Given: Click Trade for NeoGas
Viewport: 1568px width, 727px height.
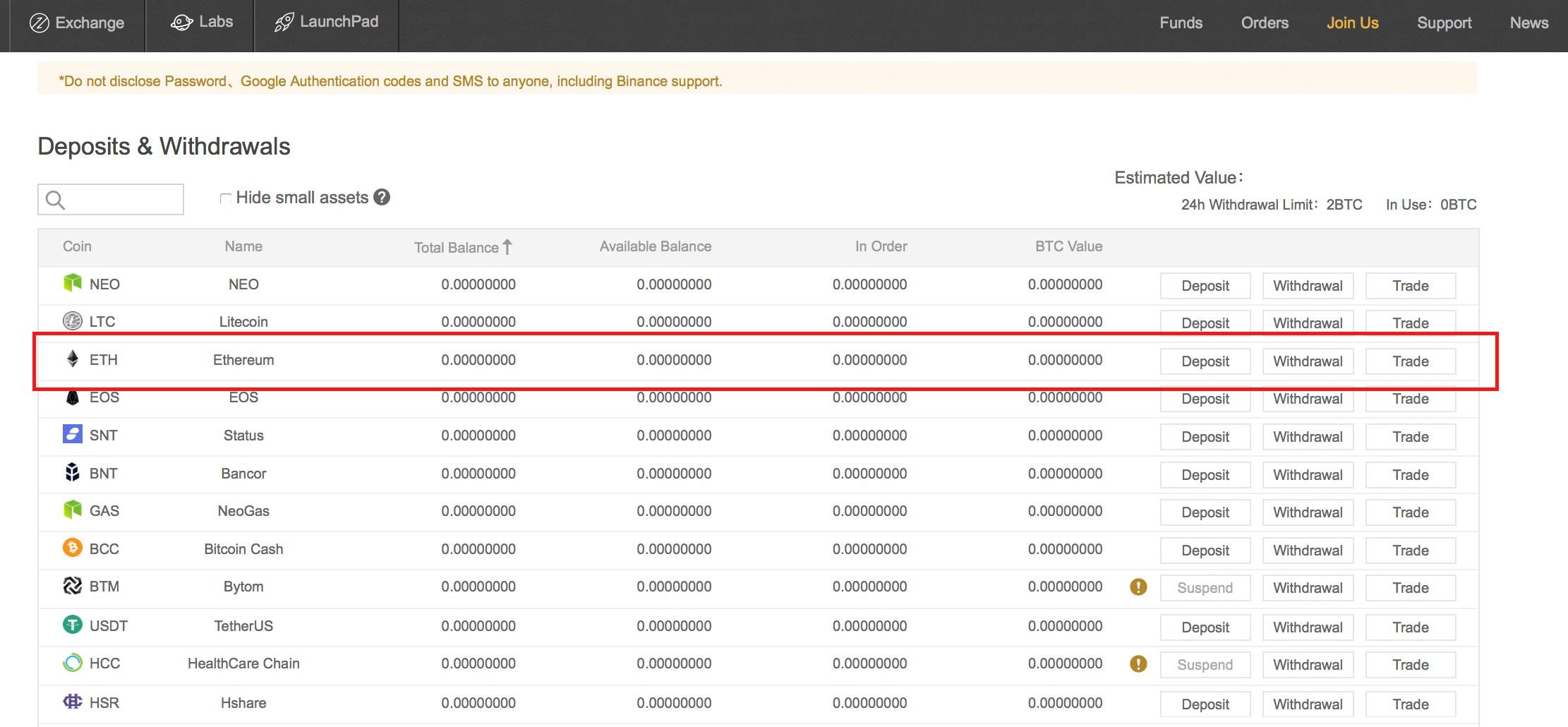Looking at the screenshot, I should 1411,512.
